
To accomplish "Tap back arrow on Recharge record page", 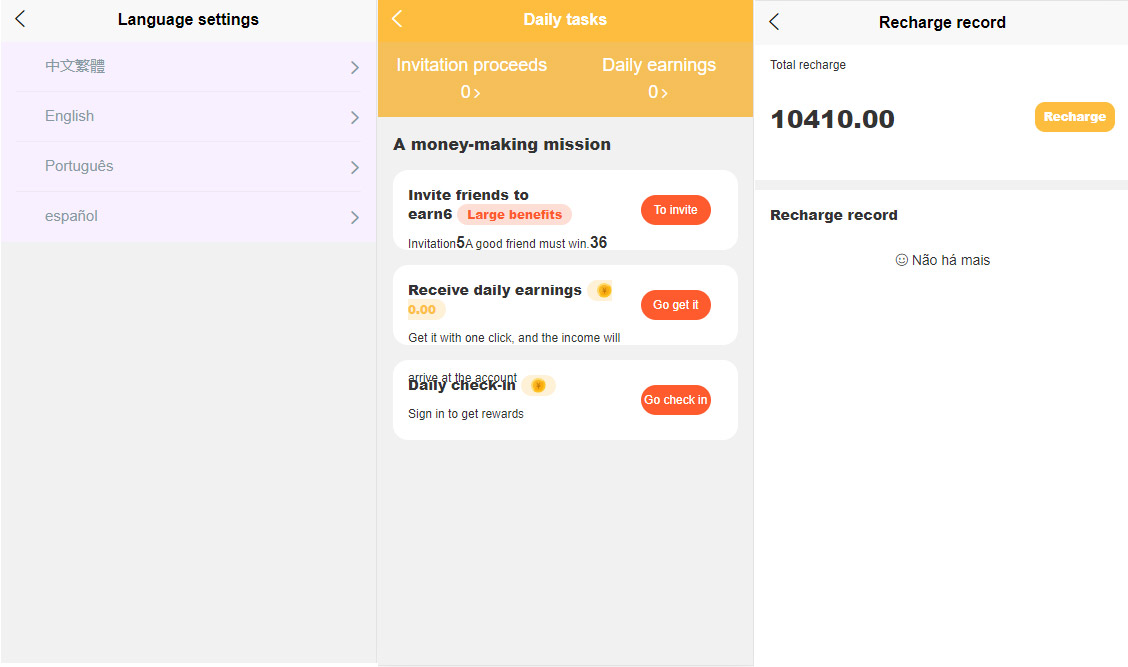I will tap(773, 22).
